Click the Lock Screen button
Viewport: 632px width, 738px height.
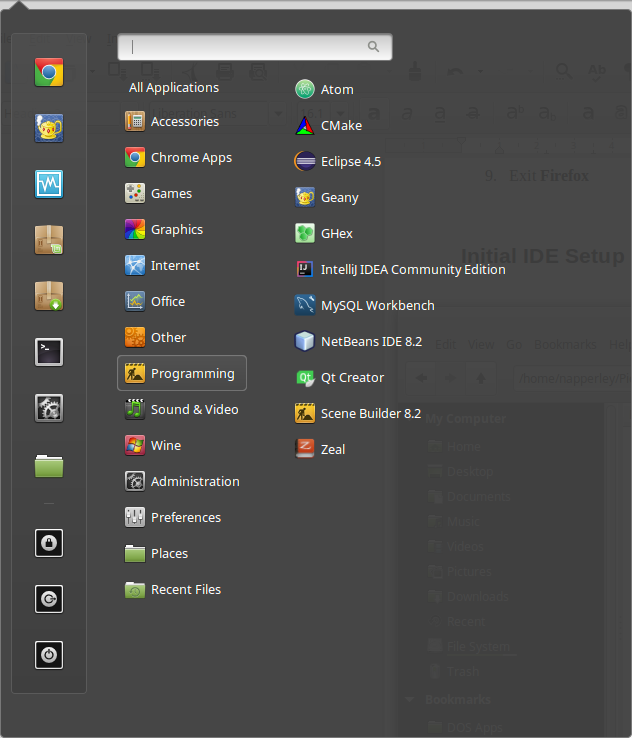[49, 543]
